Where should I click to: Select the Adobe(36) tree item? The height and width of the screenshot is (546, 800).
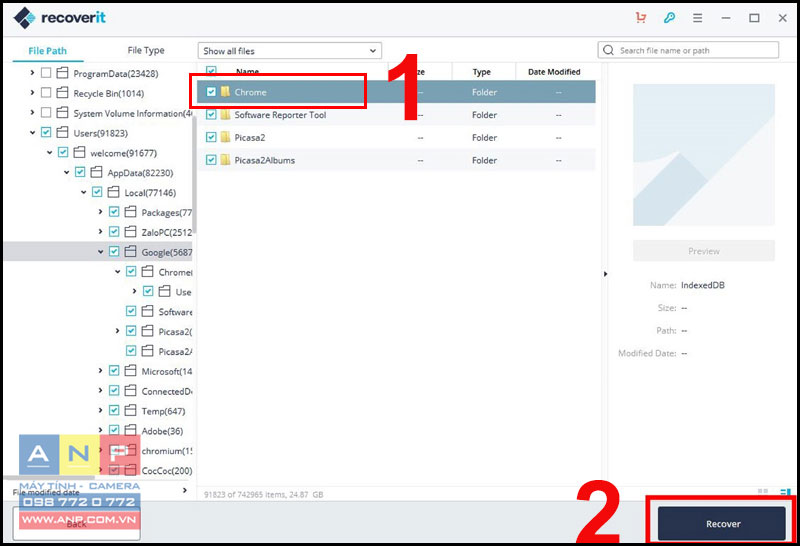[162, 431]
